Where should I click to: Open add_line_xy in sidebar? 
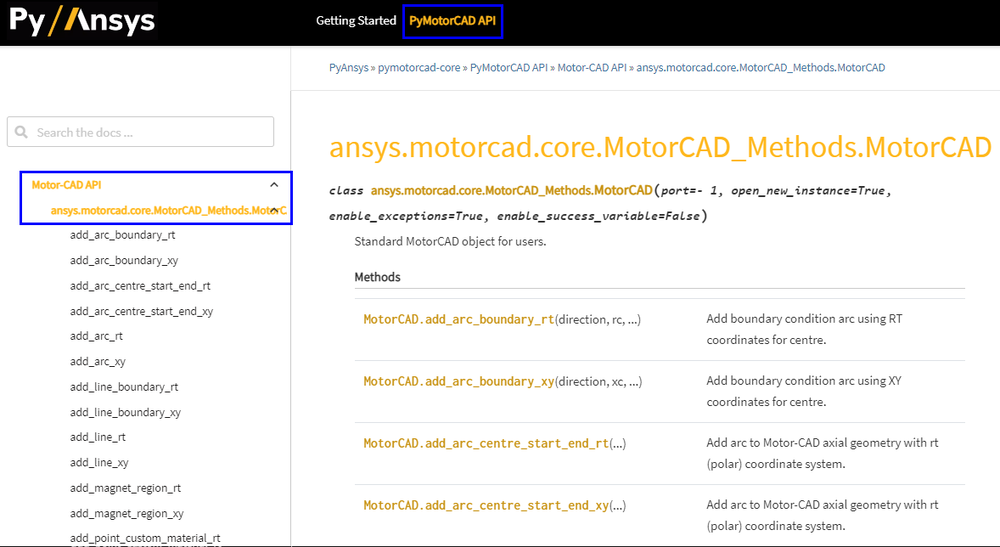click(x=99, y=463)
